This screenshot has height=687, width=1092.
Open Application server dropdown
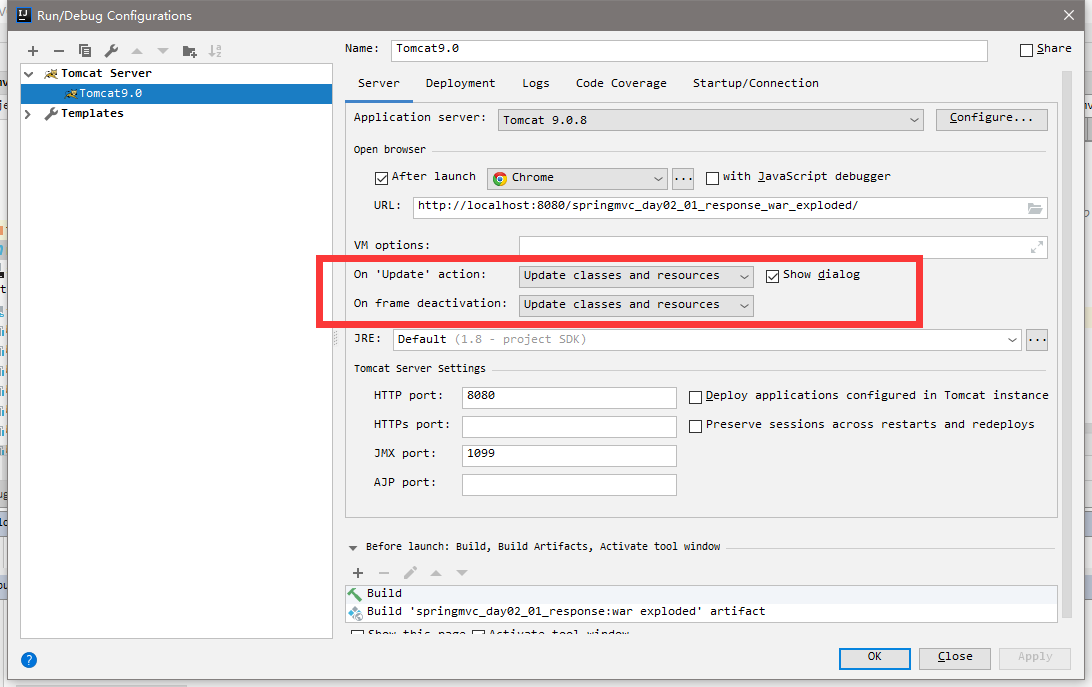point(710,120)
